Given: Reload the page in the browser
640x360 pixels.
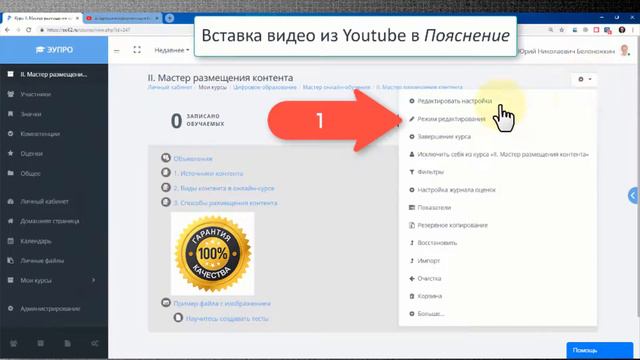Looking at the screenshot, I should click(29, 30).
